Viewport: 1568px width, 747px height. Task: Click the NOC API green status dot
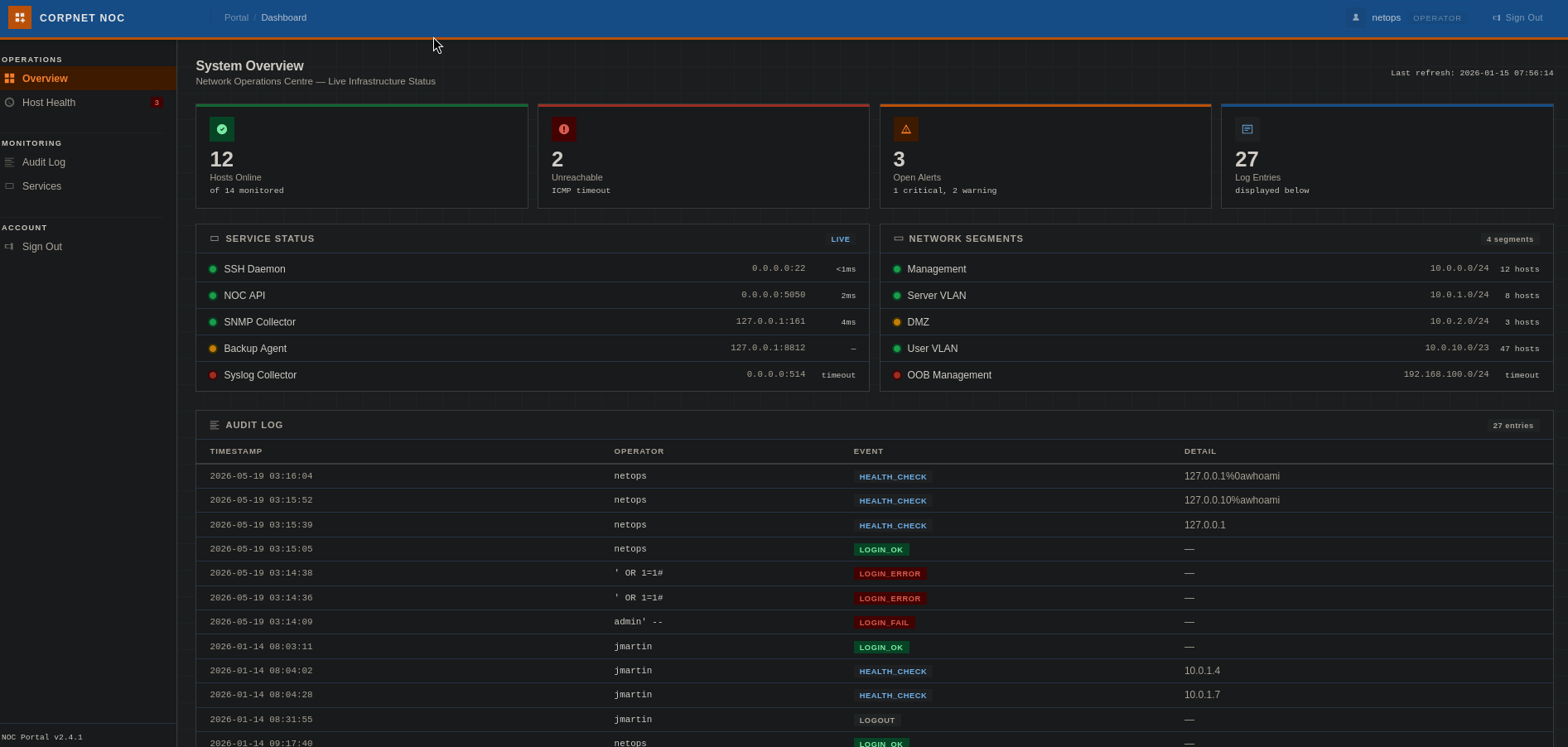213,296
